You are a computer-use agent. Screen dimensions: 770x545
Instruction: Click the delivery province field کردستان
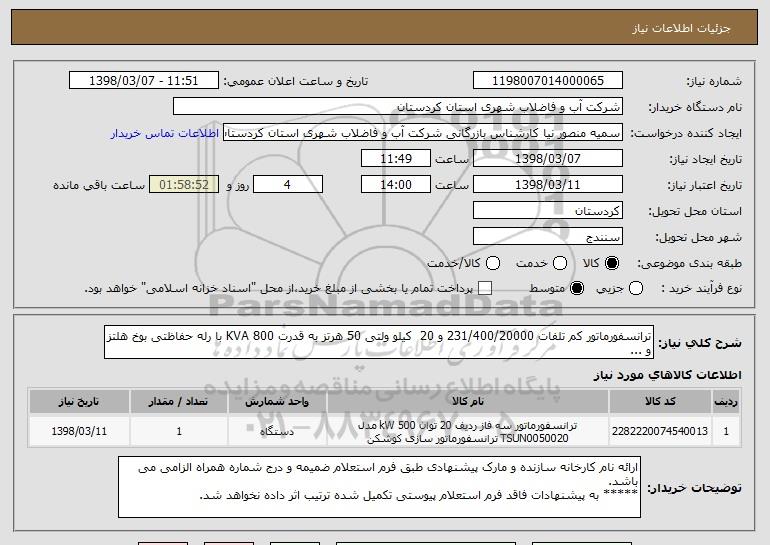(548, 211)
